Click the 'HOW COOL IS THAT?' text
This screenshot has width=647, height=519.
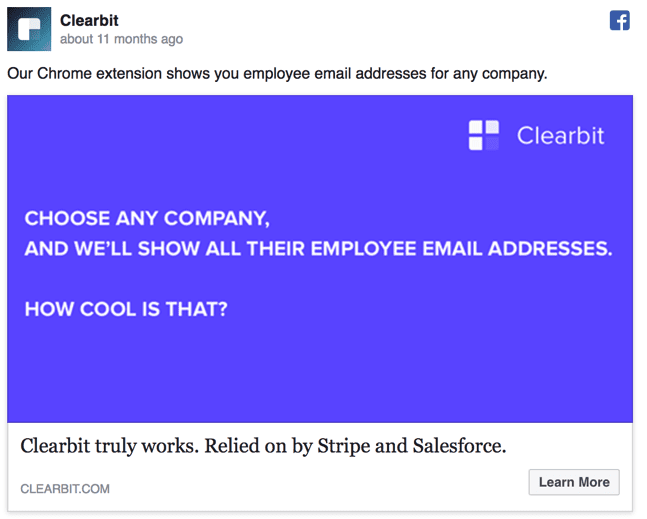(126, 309)
